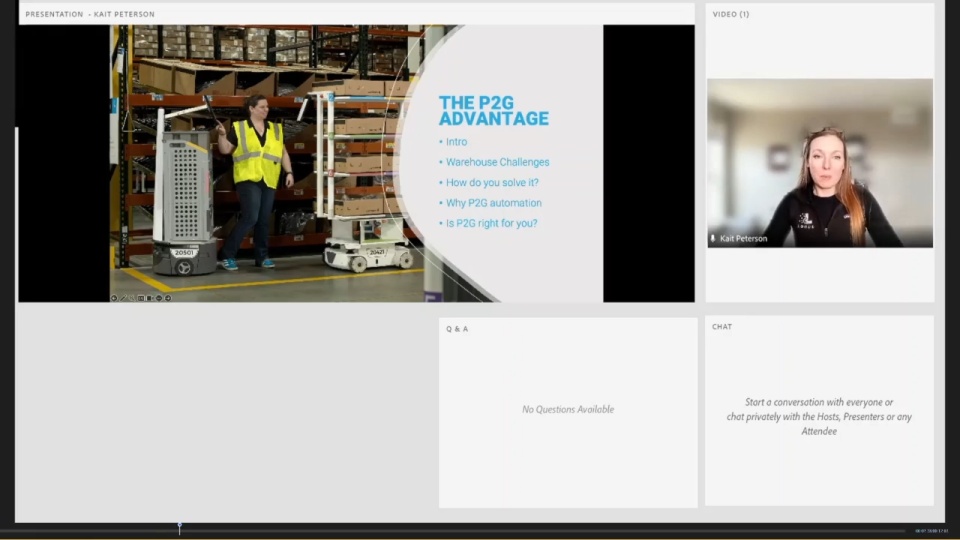Click 'No Questions Available' text in Q&A
960x540 pixels.
point(568,410)
